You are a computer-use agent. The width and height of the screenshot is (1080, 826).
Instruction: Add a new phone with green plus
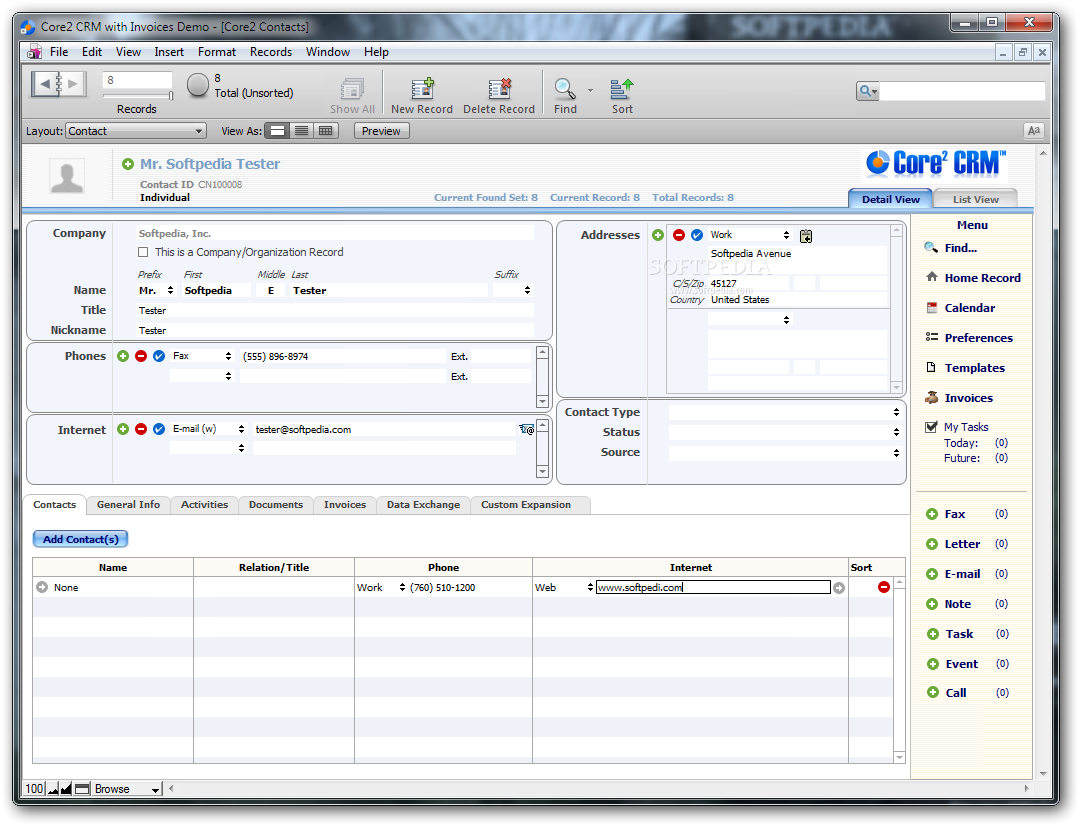click(x=123, y=356)
